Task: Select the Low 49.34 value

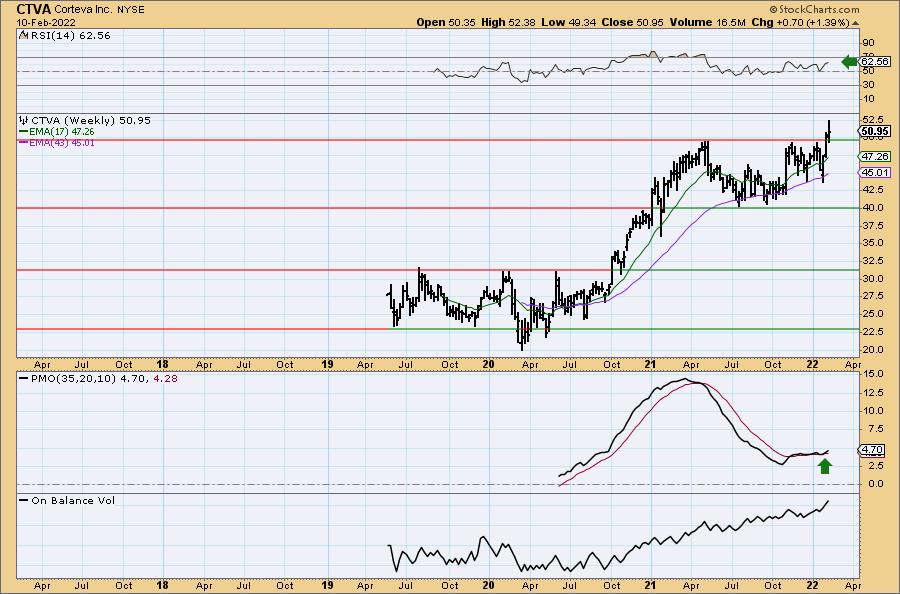Action: 568,22
